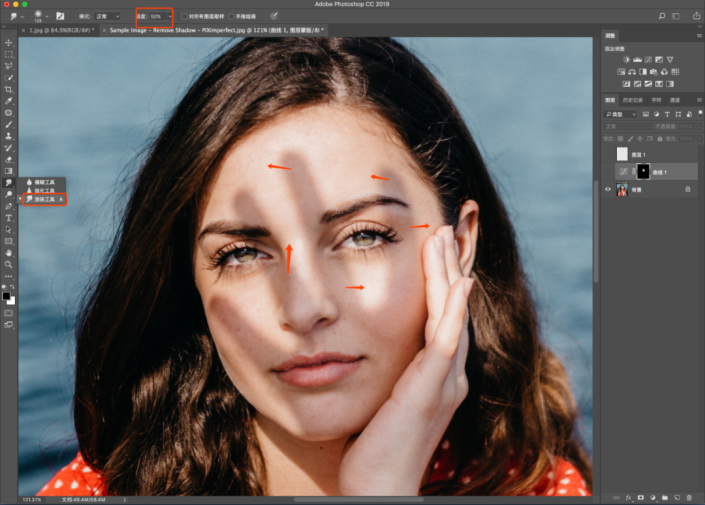Screen dimensions: 705x505
Task: Enable 手指绘画 checkbox
Action: pos(232,16)
